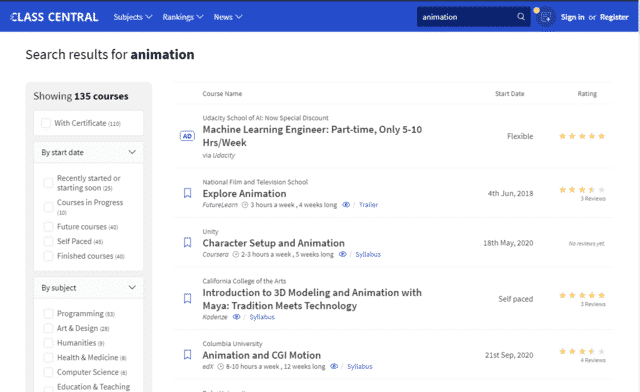Screen dimensions: 640x392
Task: Bookmark Character Setup and Animation course
Action: point(187,243)
